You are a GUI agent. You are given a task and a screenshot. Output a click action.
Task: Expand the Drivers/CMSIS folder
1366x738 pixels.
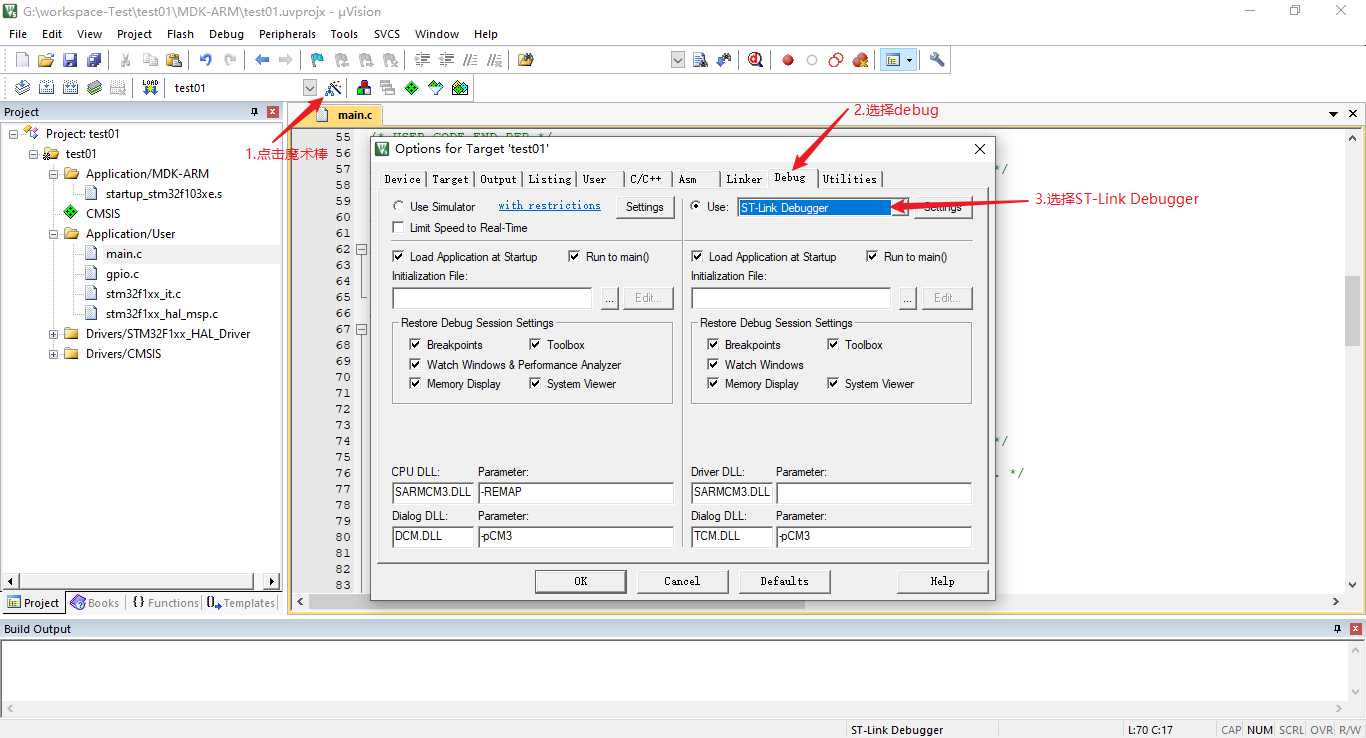pos(53,354)
